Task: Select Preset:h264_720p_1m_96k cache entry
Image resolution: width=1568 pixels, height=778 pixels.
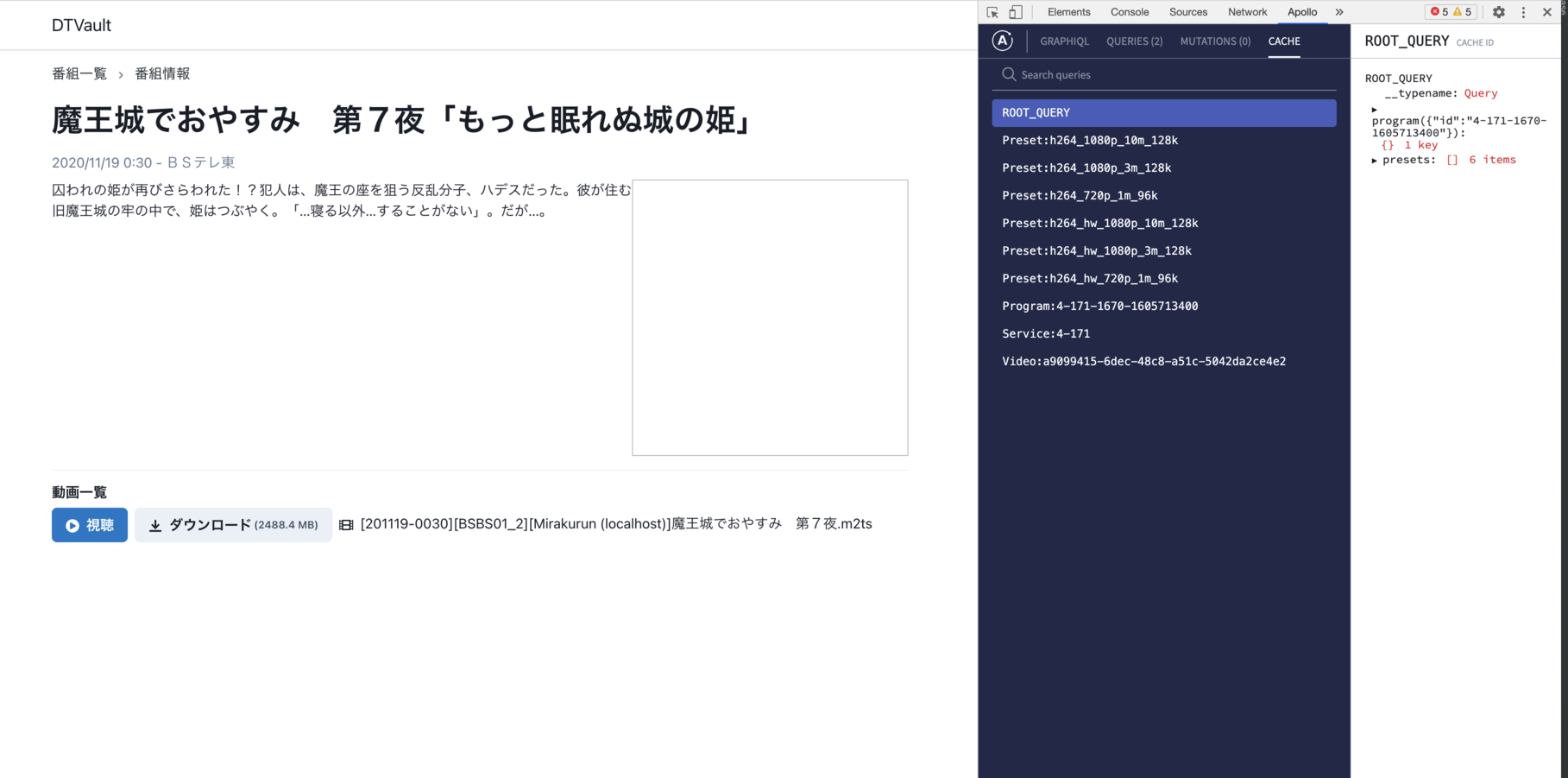Action: coord(1080,195)
